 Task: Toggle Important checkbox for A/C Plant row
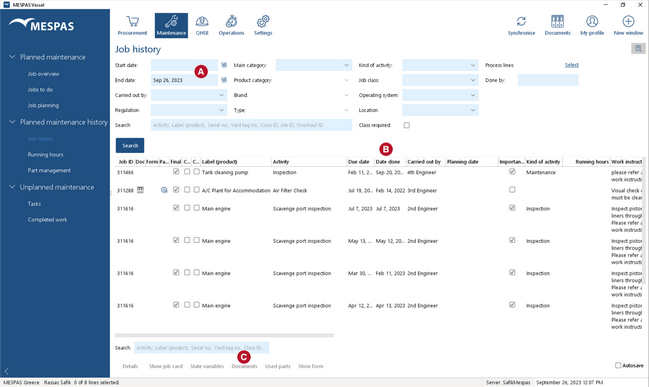[512, 190]
